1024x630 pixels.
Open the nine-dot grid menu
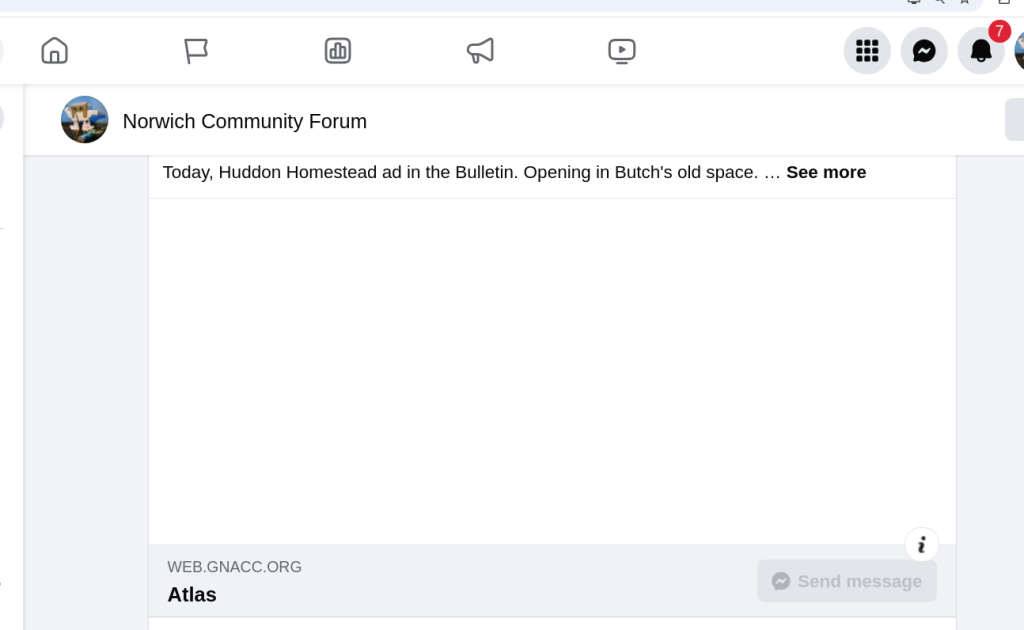pos(867,51)
